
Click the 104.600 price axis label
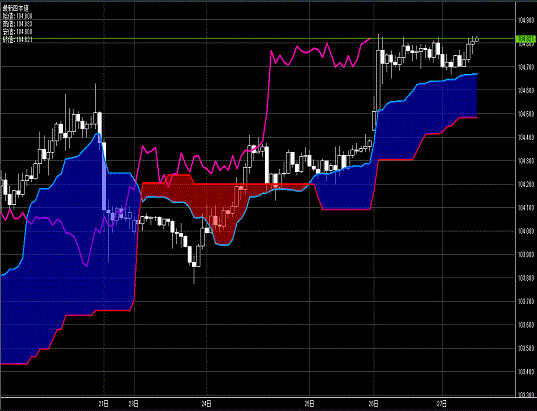(x=525, y=90)
